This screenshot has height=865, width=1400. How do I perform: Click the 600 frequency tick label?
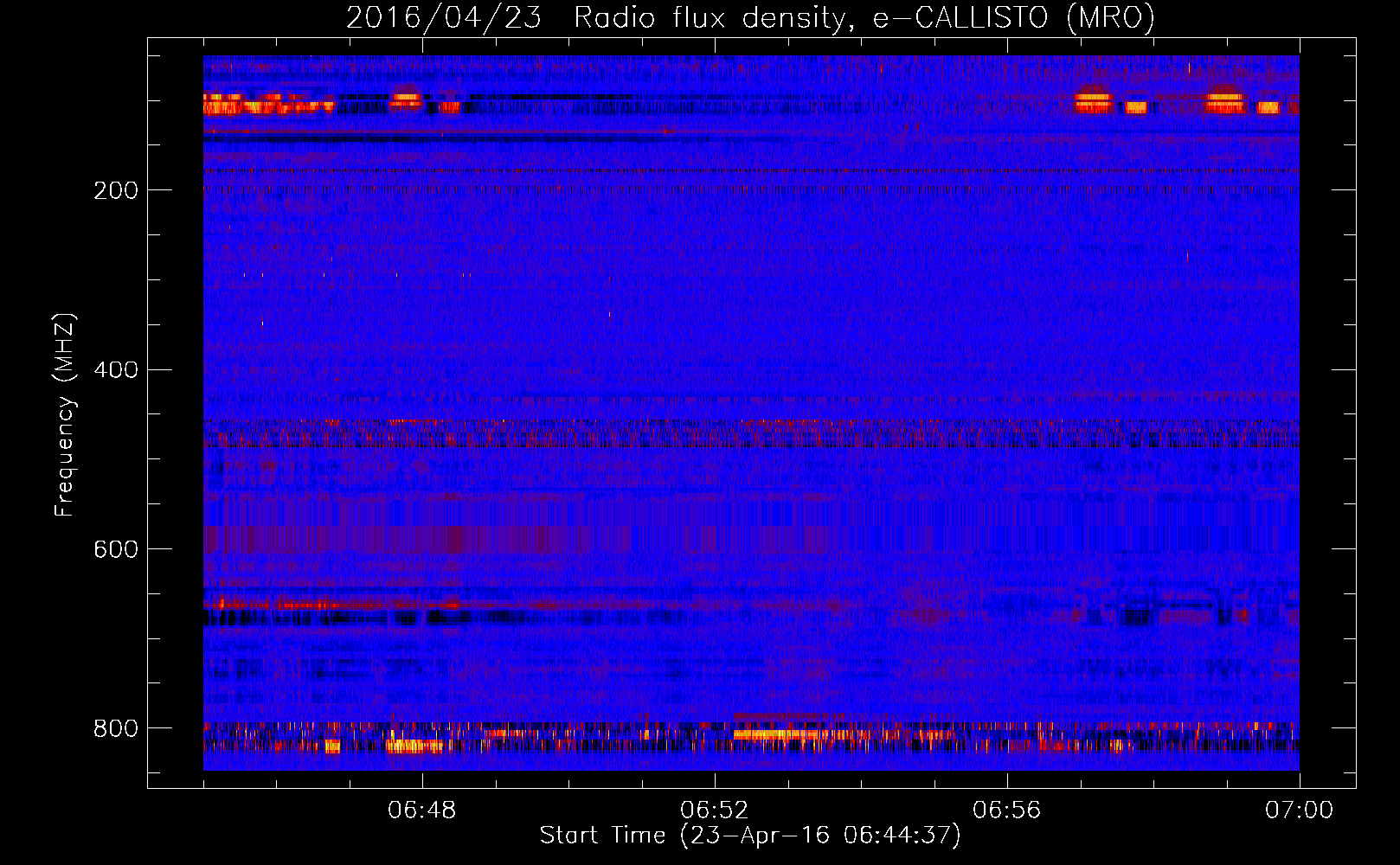tap(115, 550)
